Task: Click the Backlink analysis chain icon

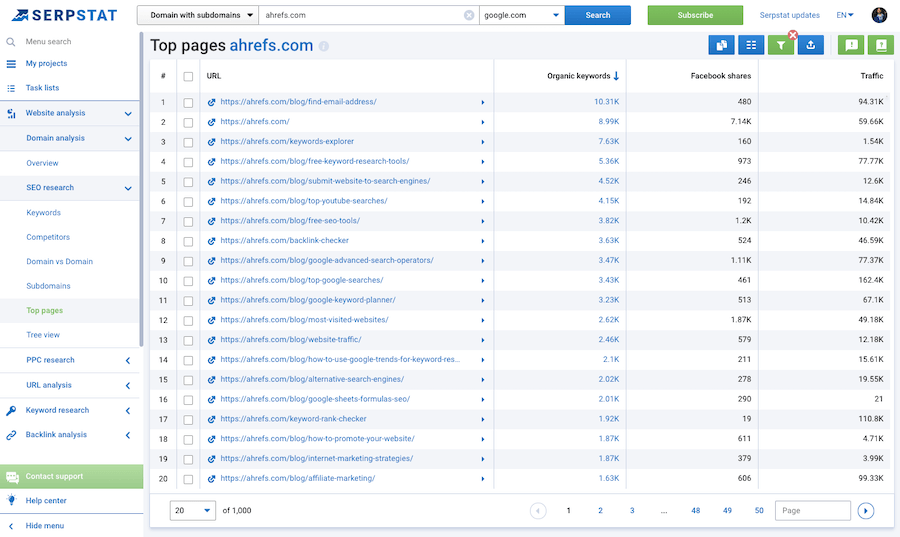Action: pos(11,435)
